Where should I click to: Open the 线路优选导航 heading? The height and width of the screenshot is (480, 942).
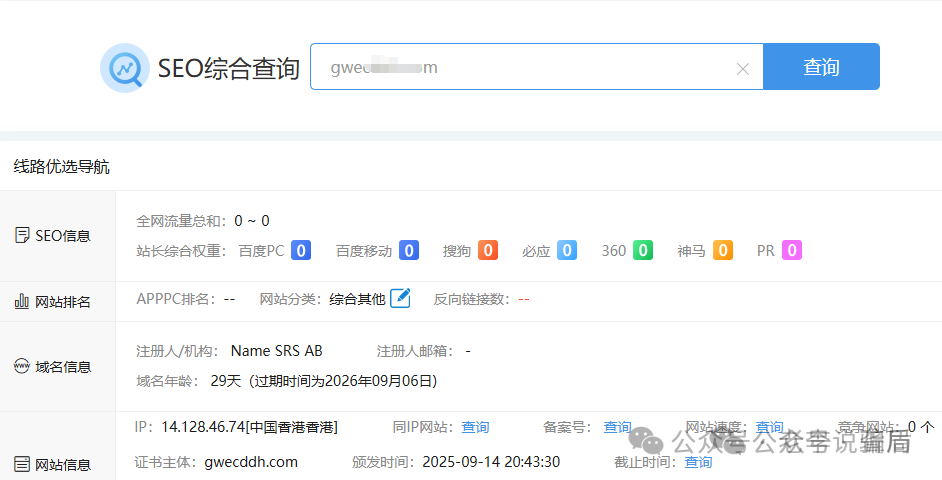coord(61,166)
